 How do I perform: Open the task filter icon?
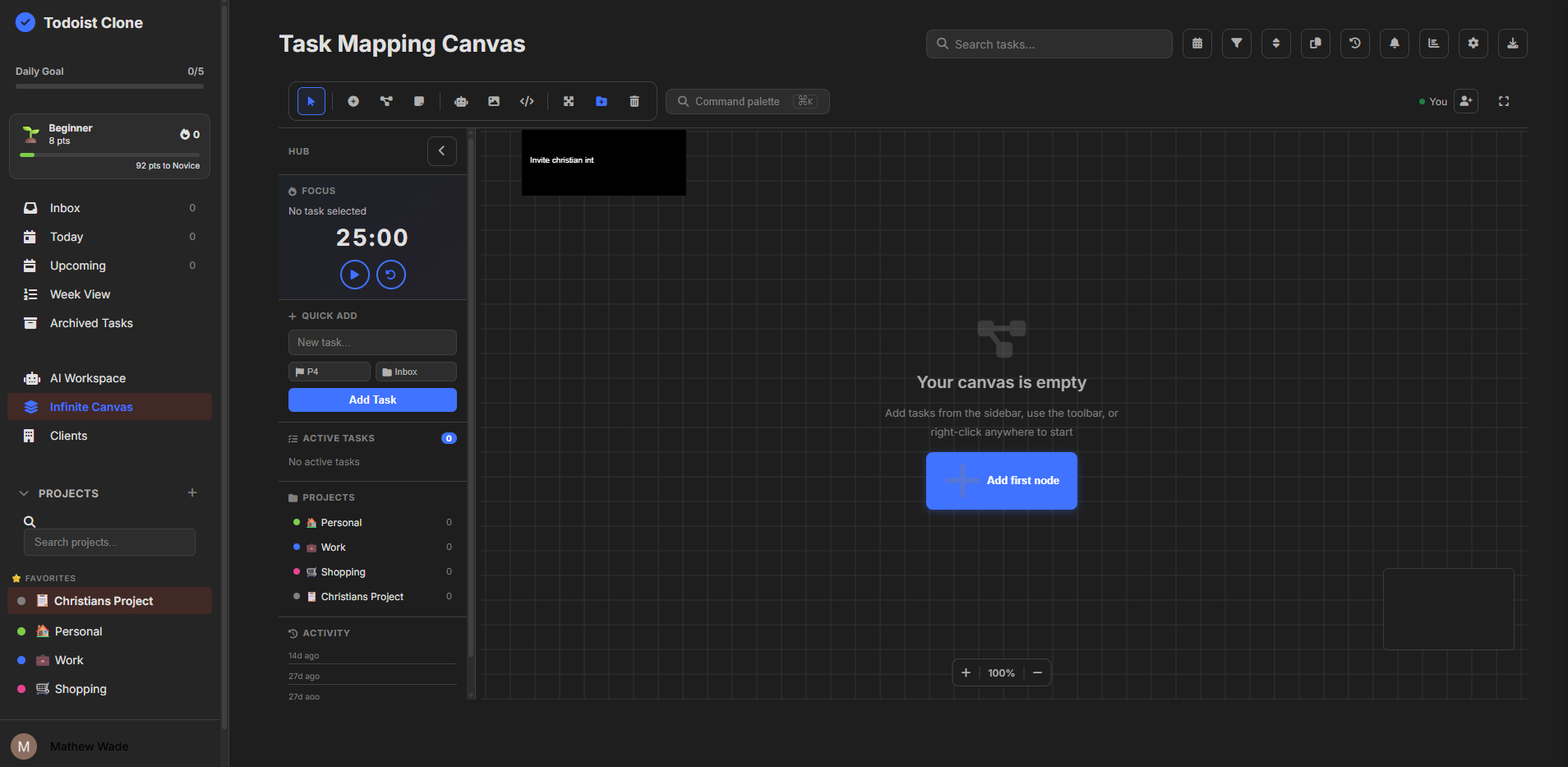tap(1236, 43)
